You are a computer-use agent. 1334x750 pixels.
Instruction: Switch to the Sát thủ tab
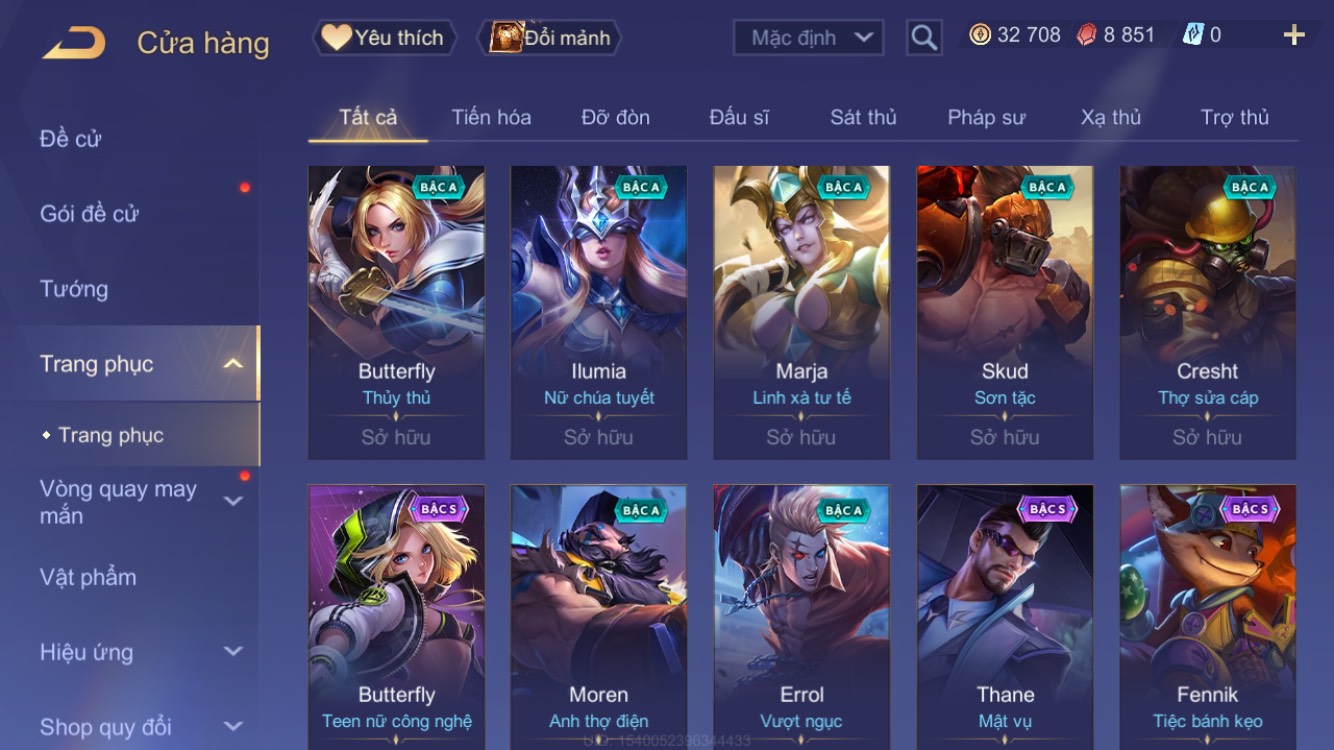(x=863, y=117)
